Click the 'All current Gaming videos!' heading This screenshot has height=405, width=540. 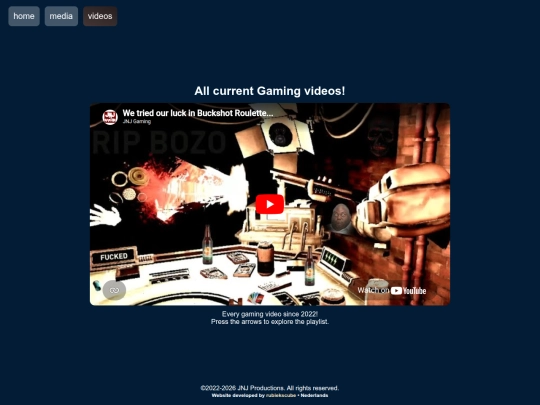[x=270, y=91]
